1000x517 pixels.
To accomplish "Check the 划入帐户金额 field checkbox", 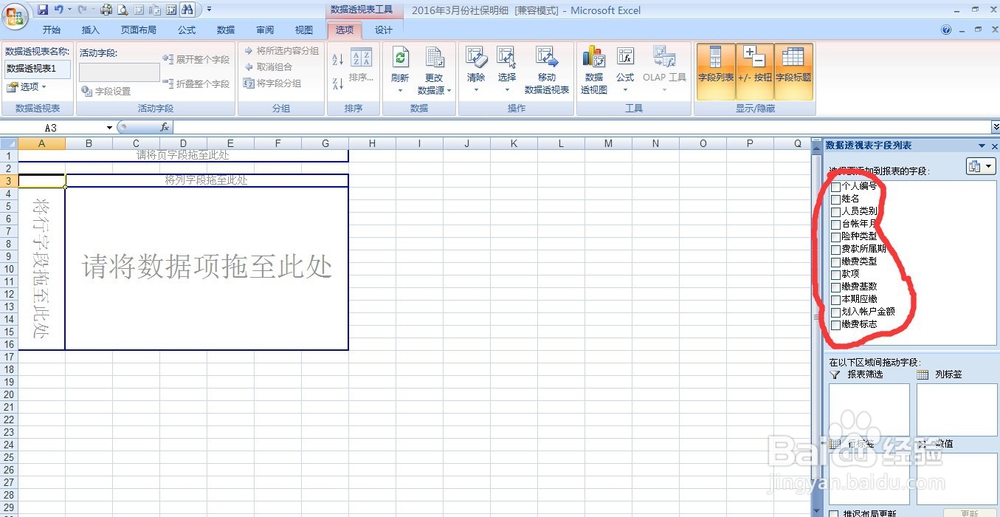I will pyautogui.click(x=835, y=312).
